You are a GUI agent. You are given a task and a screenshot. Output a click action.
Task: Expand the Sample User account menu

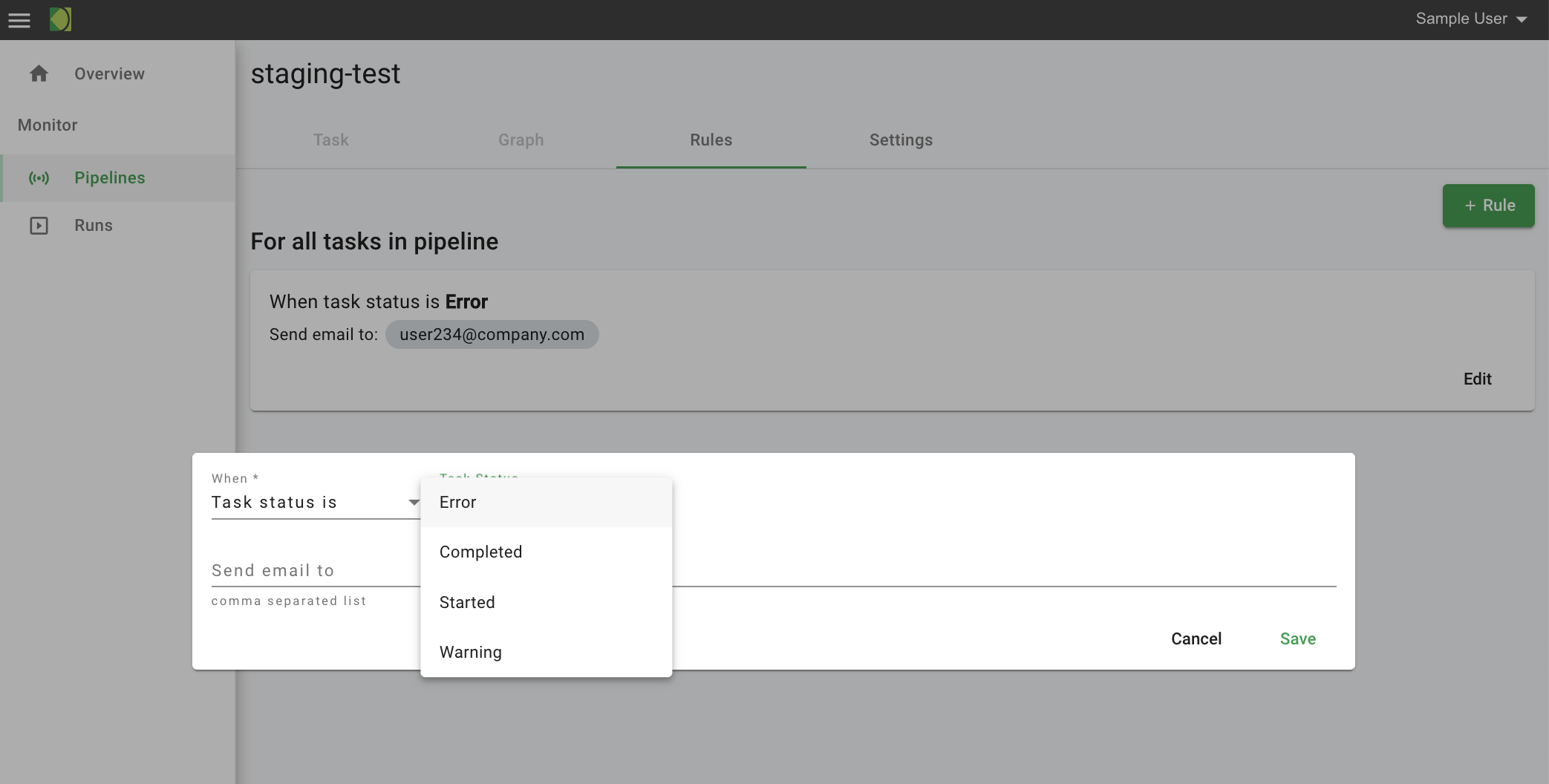(x=1470, y=19)
